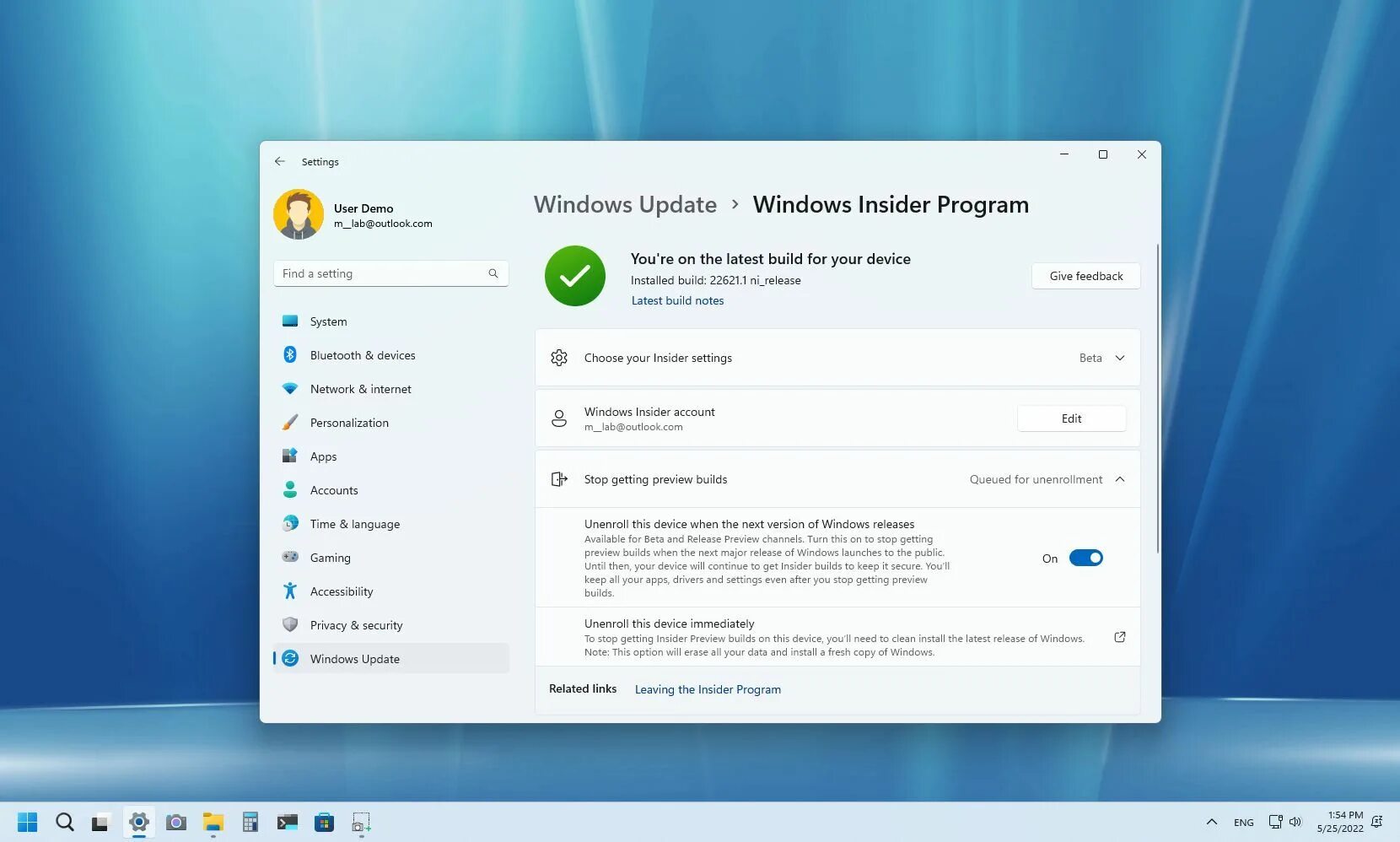Click the exit icon for Stop getting preview builds
Viewport: 1400px width, 842px height.
click(559, 479)
